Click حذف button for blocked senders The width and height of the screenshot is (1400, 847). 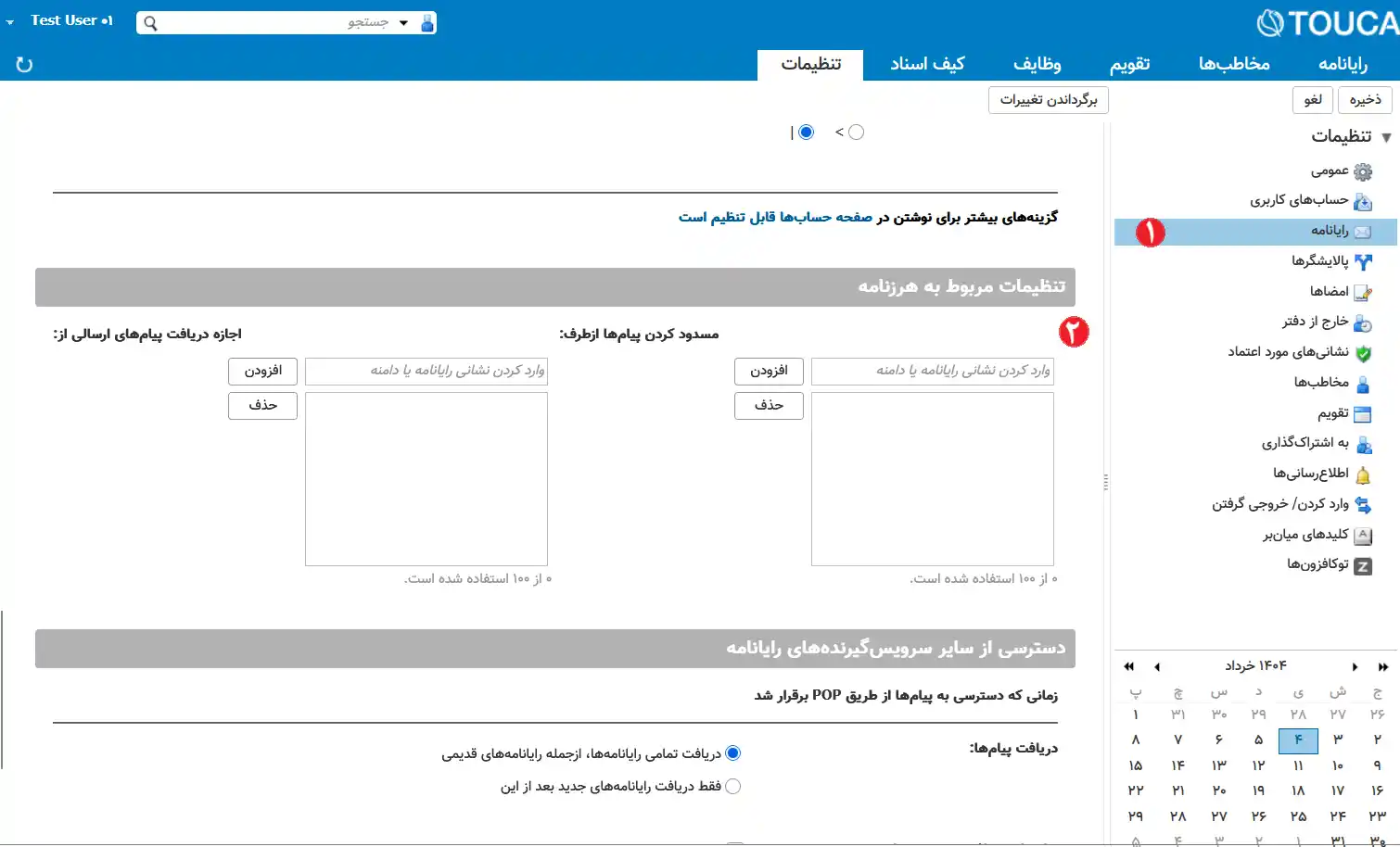[769, 406]
